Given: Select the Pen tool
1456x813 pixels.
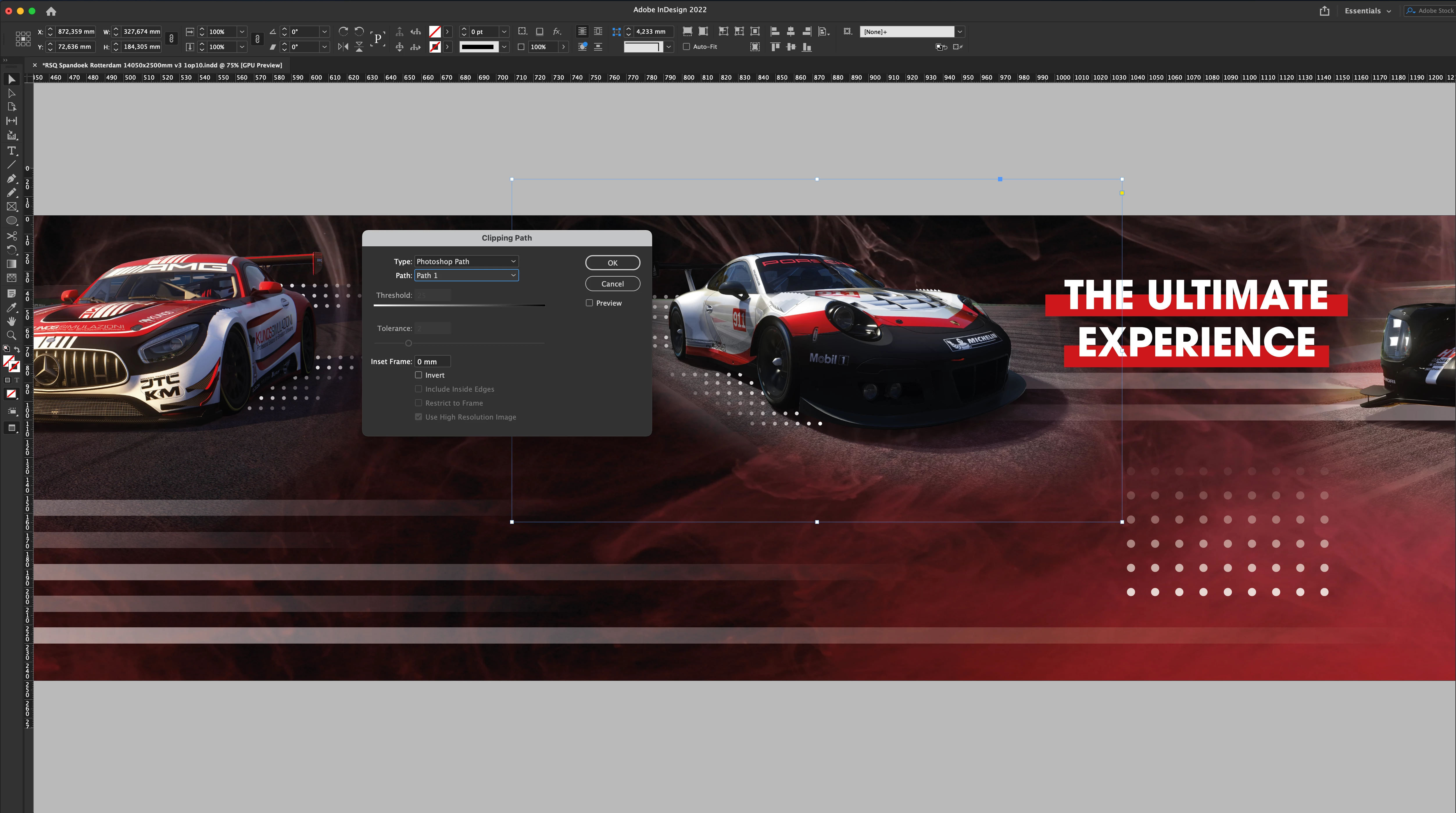Looking at the screenshot, I should click(11, 178).
